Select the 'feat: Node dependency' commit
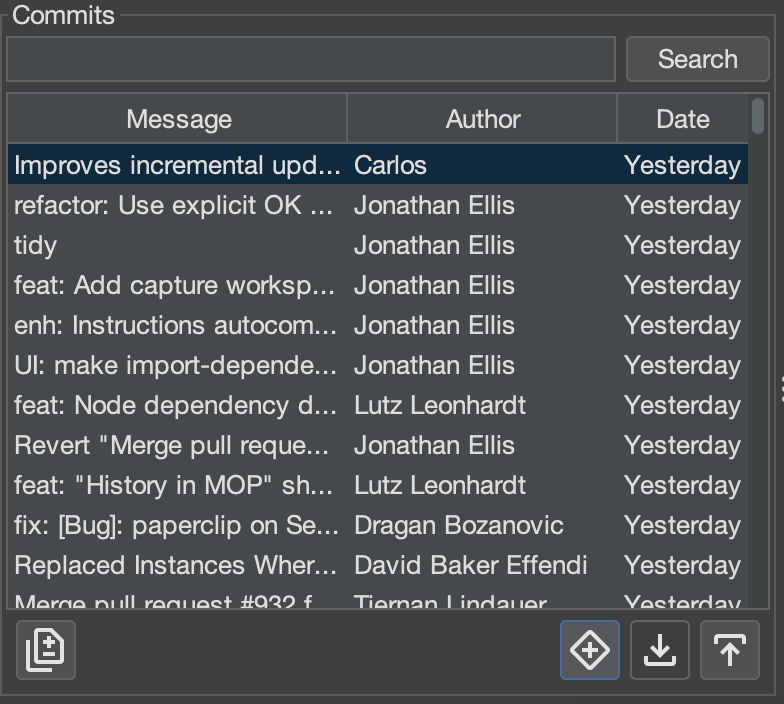784x704 pixels. [177, 405]
